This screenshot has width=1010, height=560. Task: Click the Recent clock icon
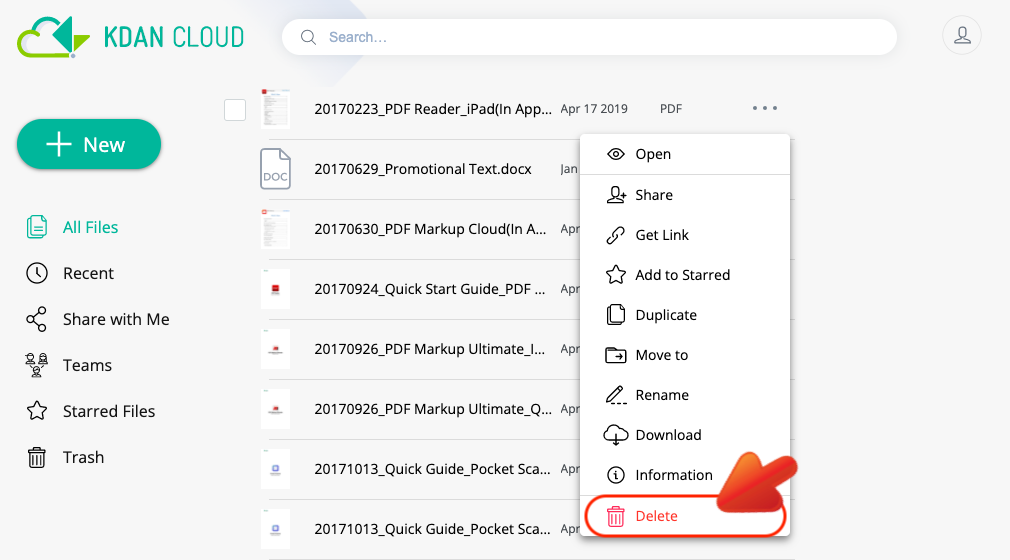[x=37, y=273]
